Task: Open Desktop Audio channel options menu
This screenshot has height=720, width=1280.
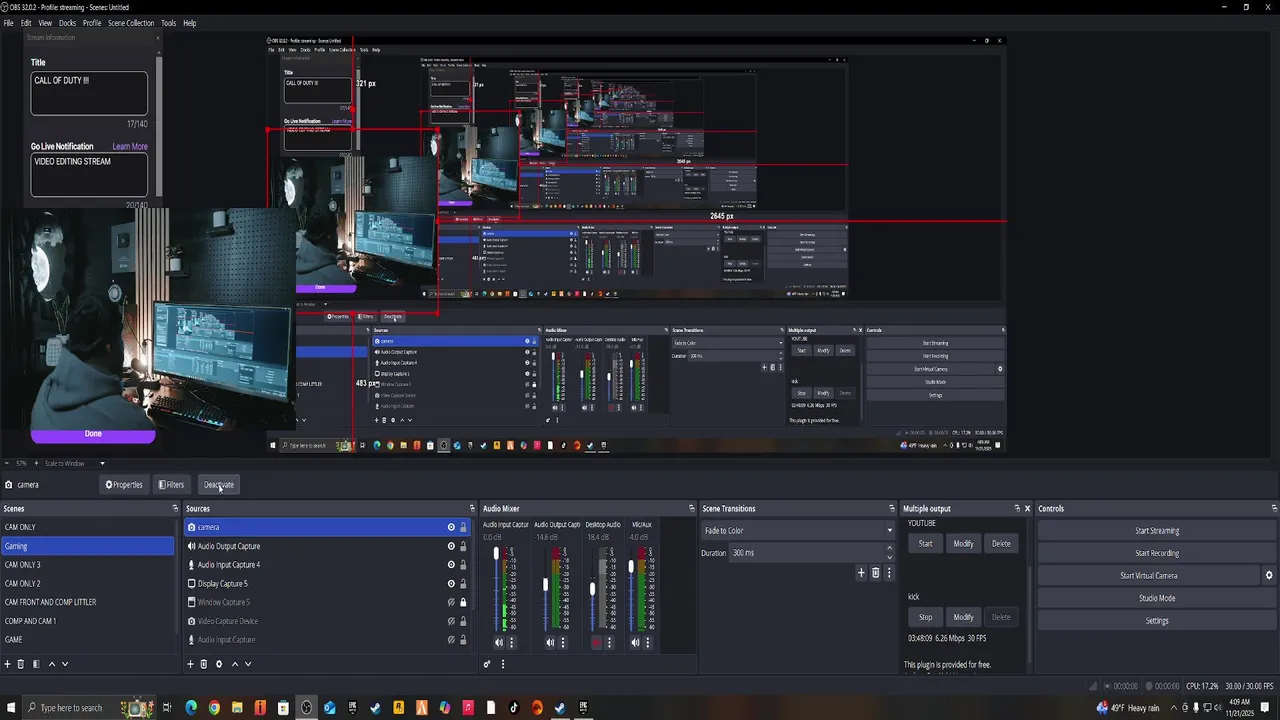Action: coord(609,643)
